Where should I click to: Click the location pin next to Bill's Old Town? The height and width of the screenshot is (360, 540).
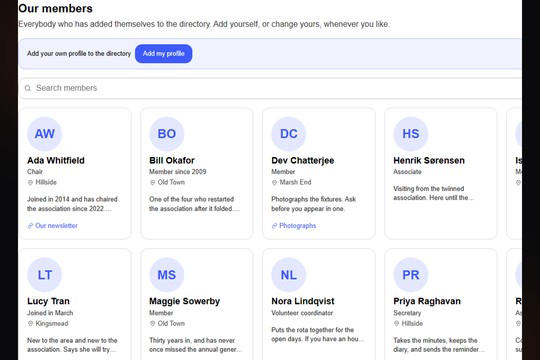(x=153, y=183)
